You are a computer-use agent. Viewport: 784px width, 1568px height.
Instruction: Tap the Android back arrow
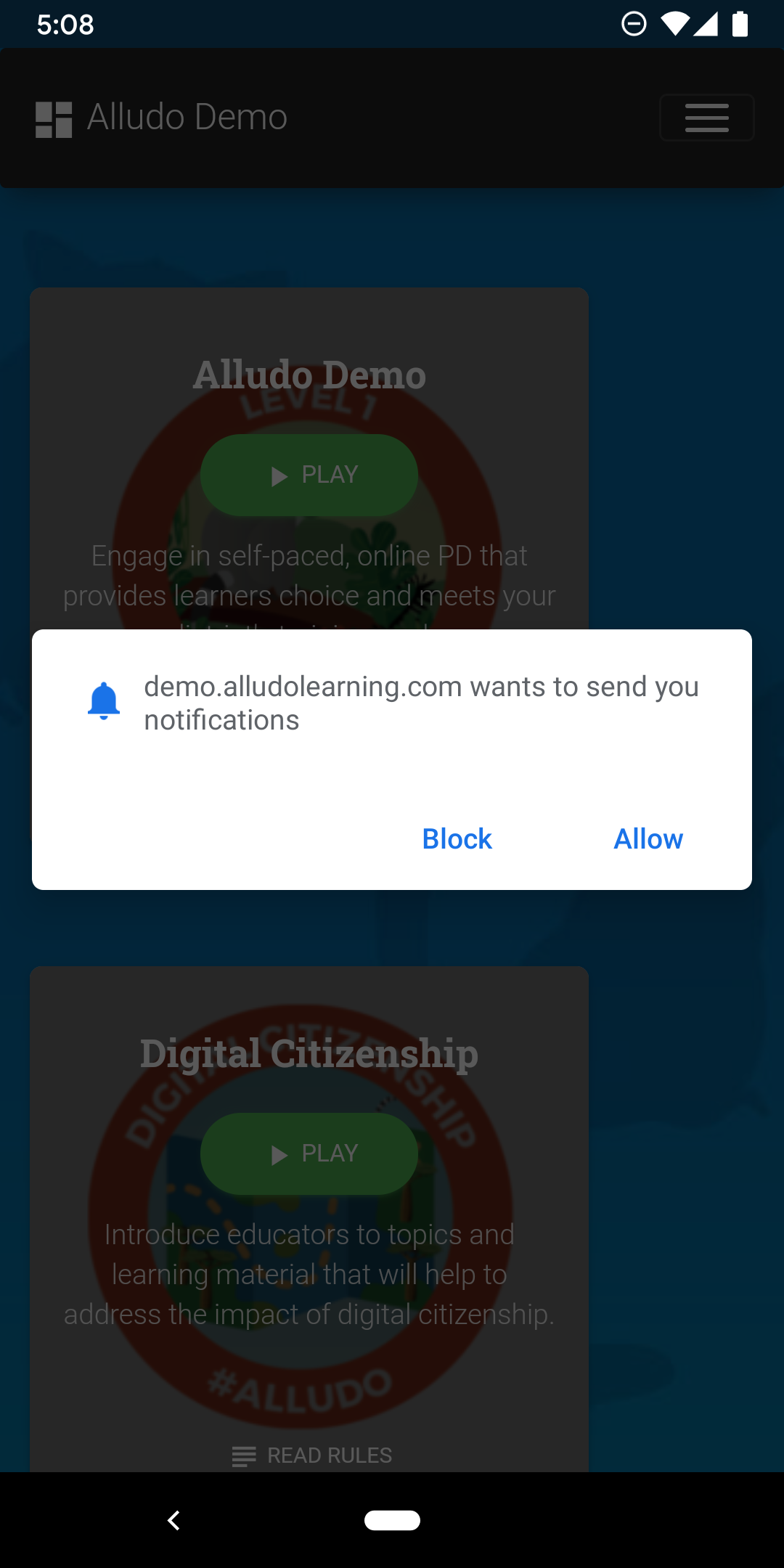pyautogui.click(x=173, y=1520)
